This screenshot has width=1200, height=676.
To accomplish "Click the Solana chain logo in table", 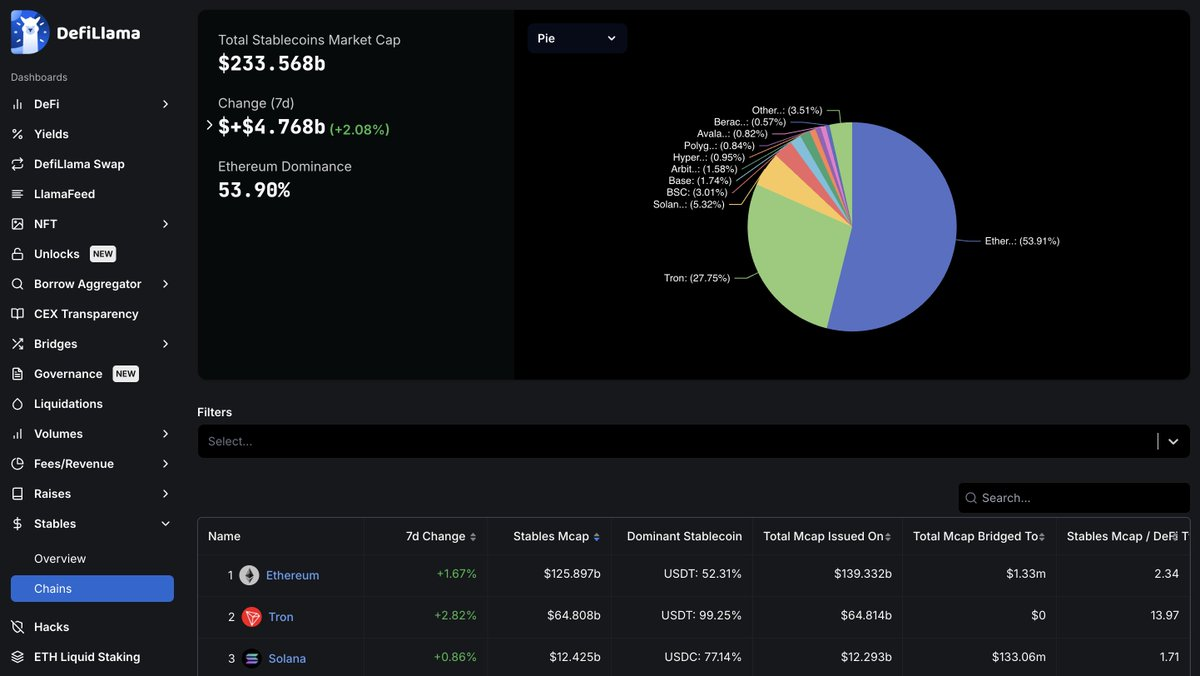I will [252, 658].
